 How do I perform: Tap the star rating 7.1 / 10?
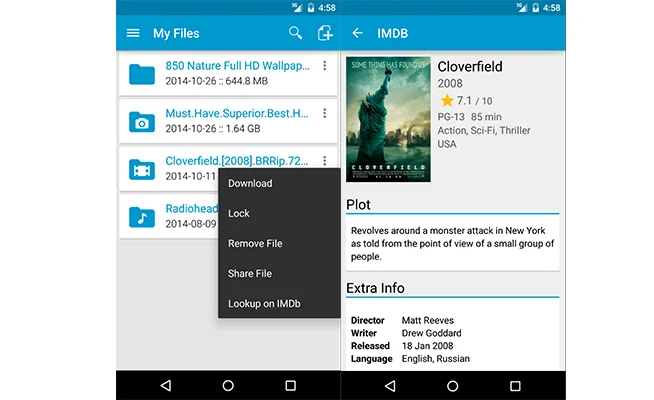pos(466,101)
